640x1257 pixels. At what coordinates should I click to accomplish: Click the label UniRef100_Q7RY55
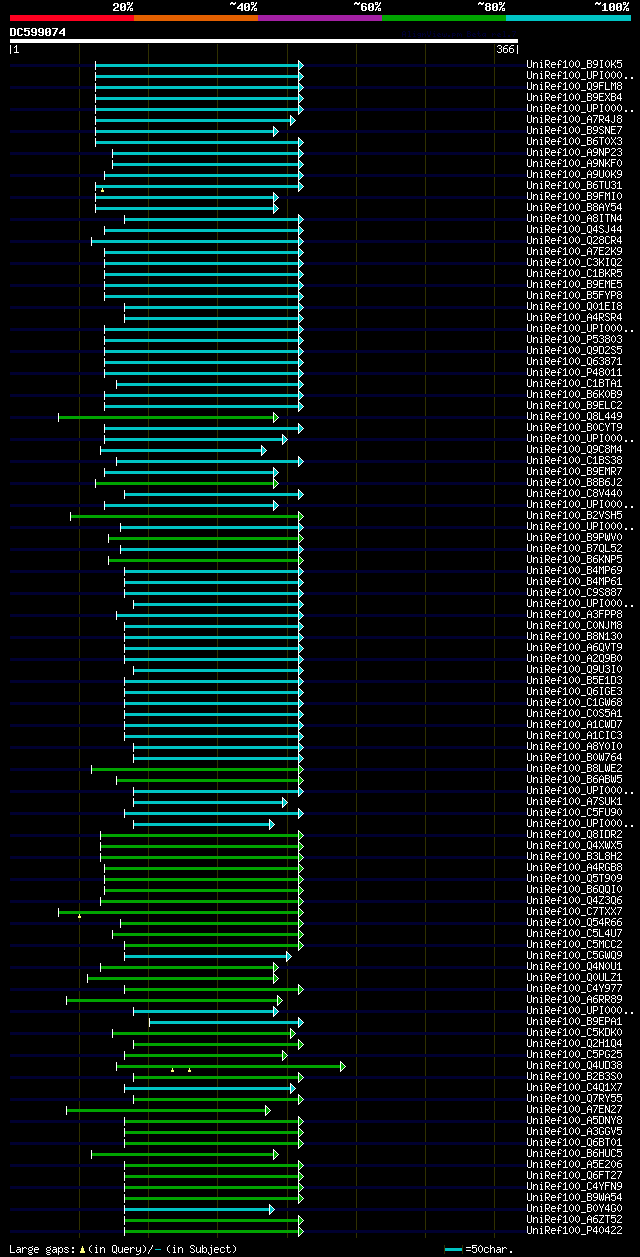click(x=574, y=1098)
